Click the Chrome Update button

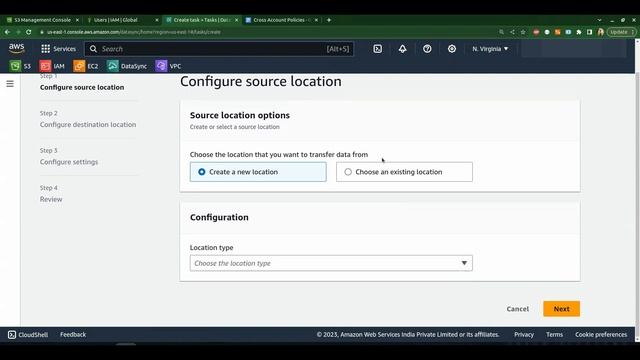(x=621, y=32)
